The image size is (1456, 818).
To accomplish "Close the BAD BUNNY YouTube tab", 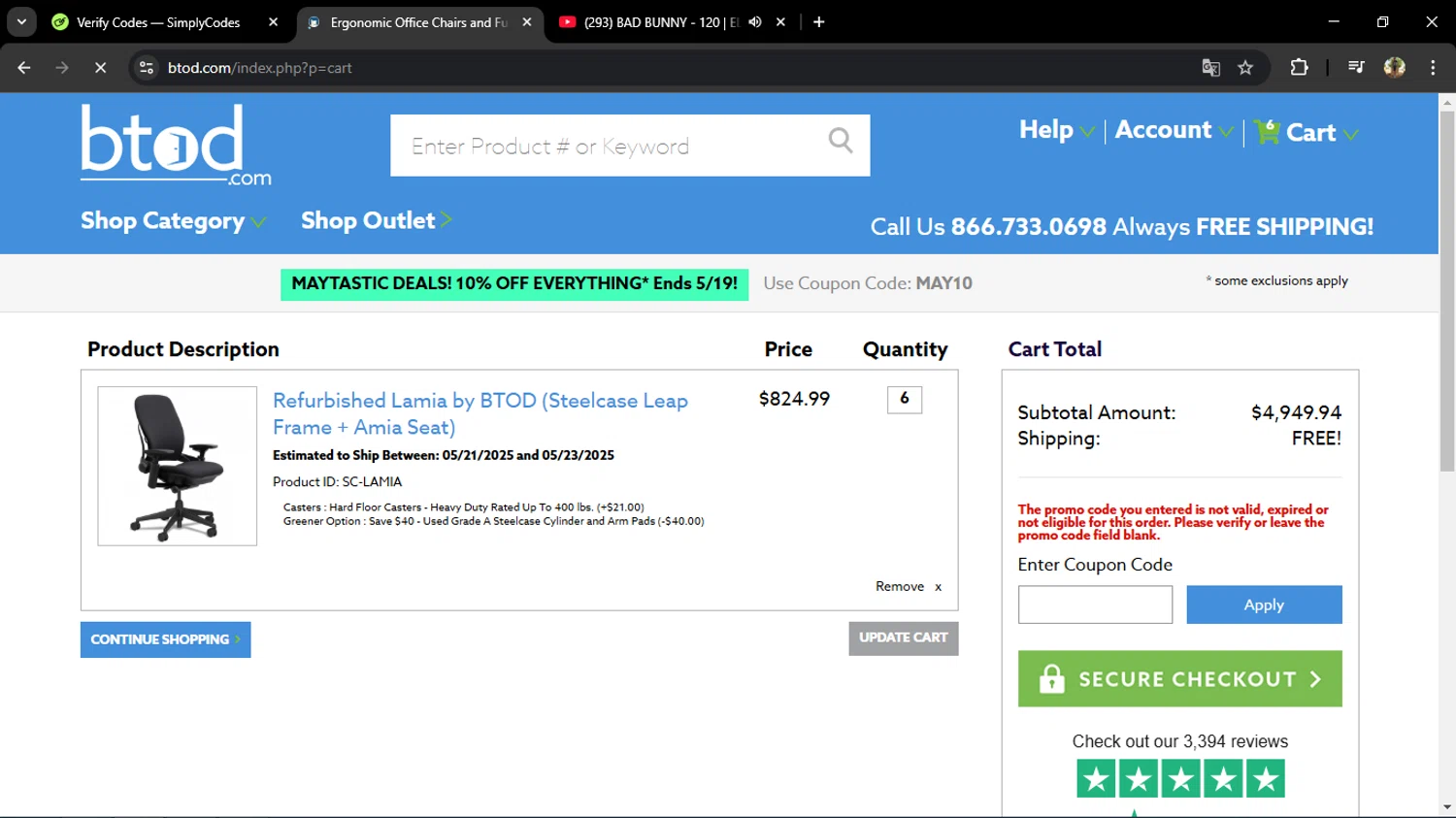I will point(780,22).
